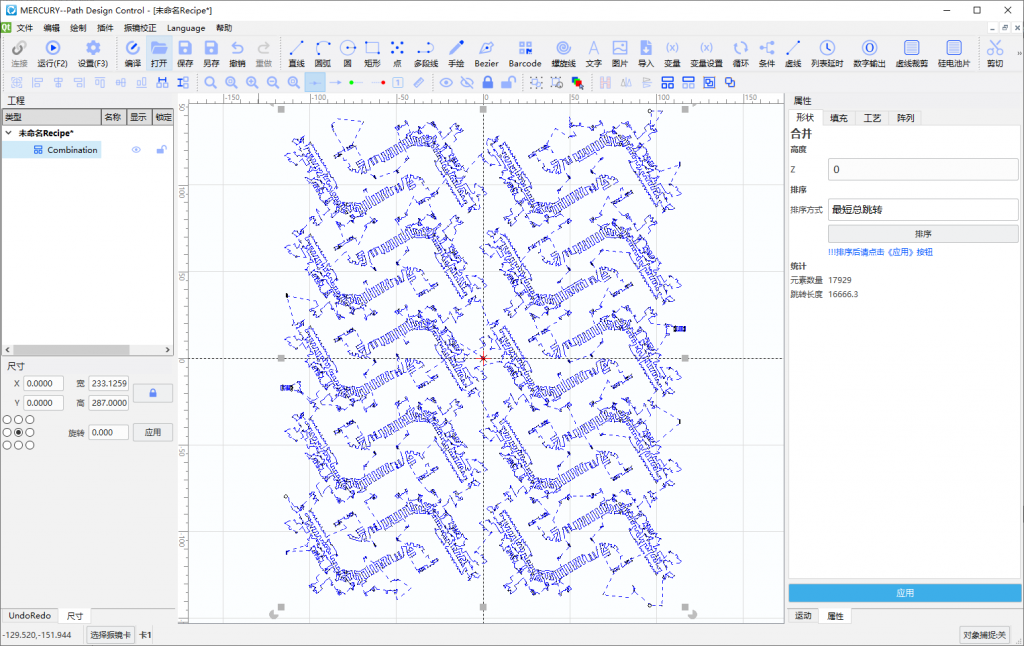Select the 螺旋线 spiral tool

563,48
